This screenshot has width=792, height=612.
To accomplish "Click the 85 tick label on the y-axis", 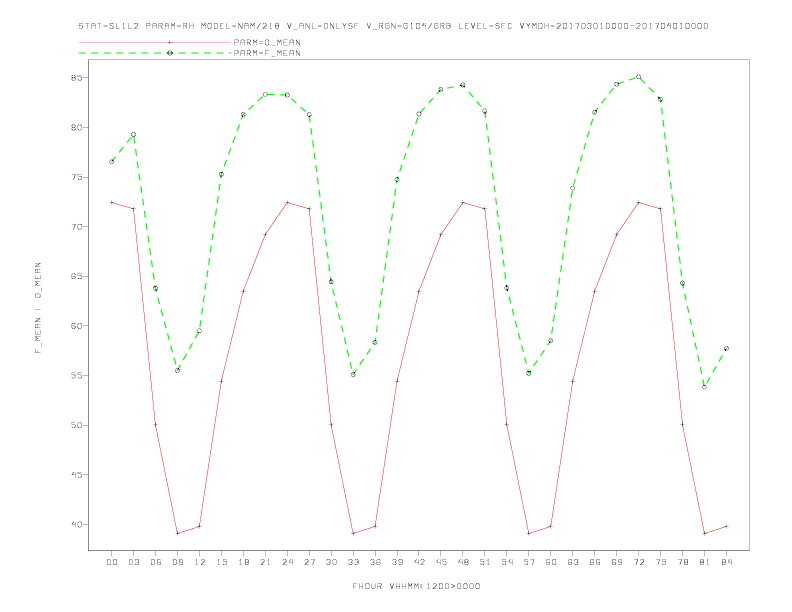I will 77,78.
